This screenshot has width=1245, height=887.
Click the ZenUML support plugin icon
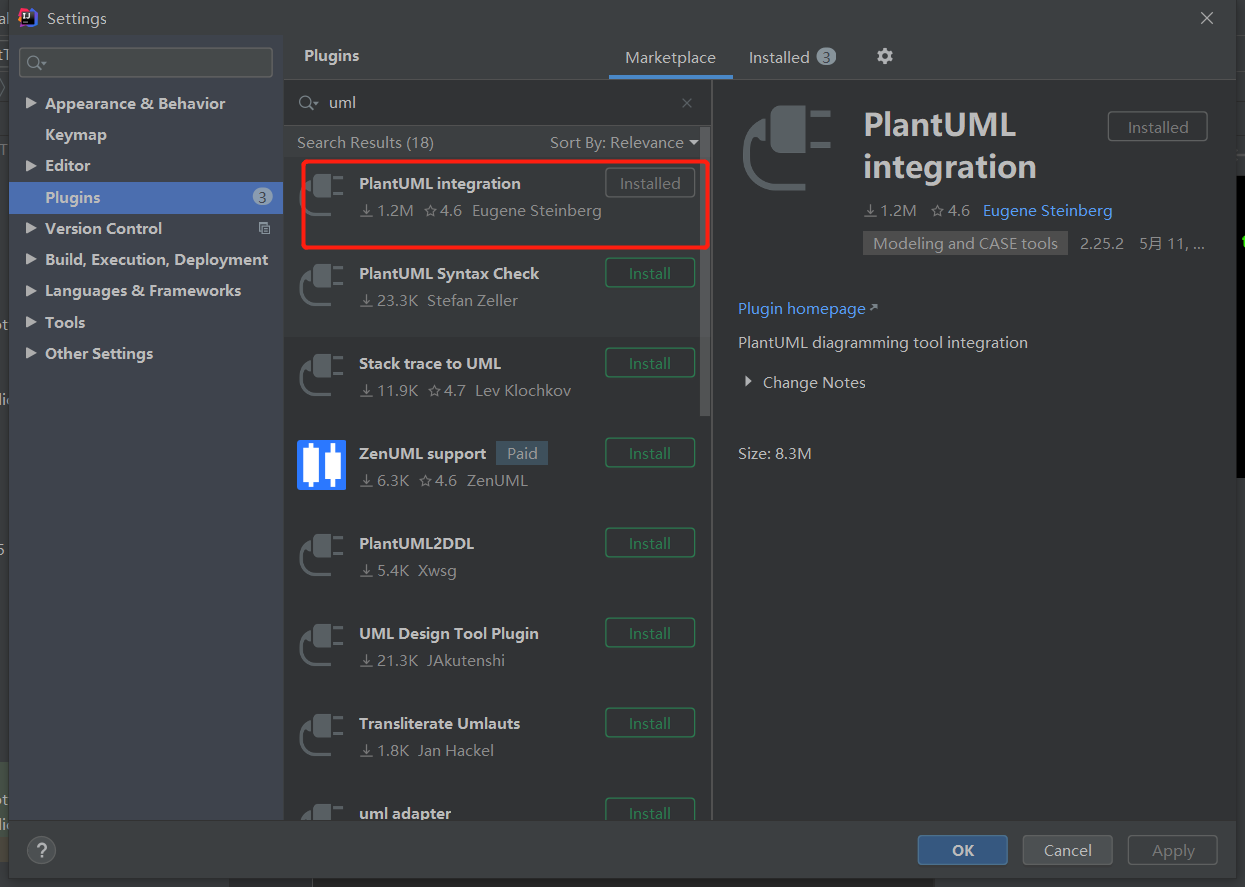(x=321, y=465)
